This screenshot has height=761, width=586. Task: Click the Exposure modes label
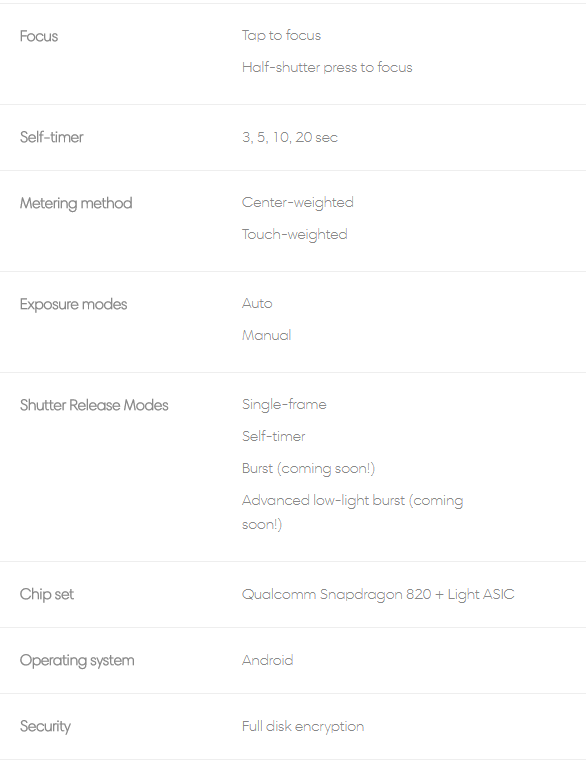73,305
